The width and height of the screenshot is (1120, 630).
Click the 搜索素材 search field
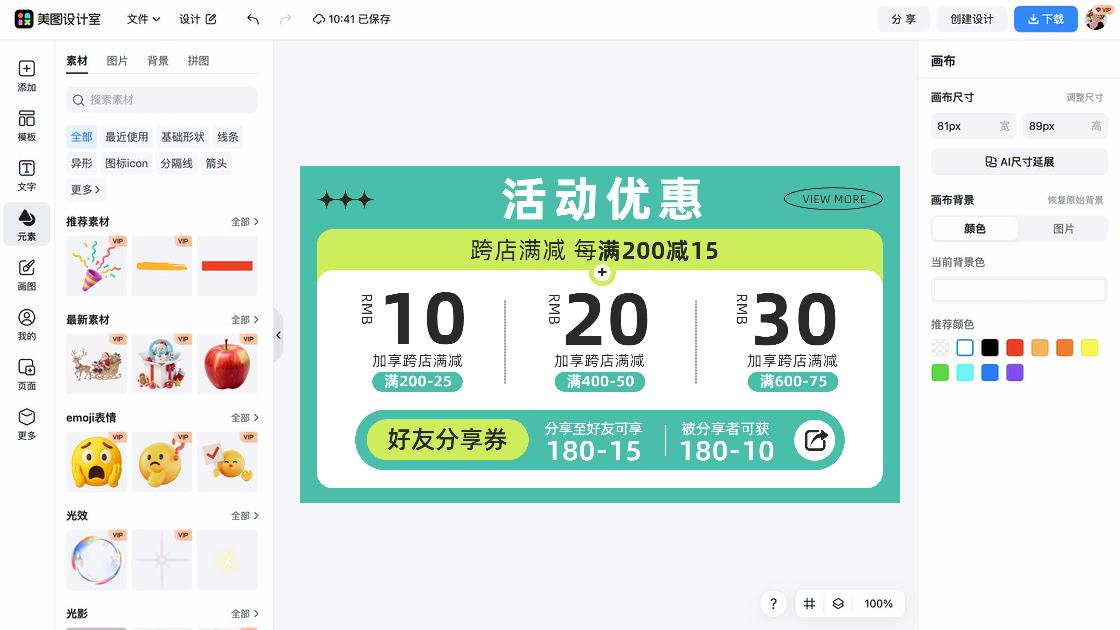pyautogui.click(x=161, y=100)
